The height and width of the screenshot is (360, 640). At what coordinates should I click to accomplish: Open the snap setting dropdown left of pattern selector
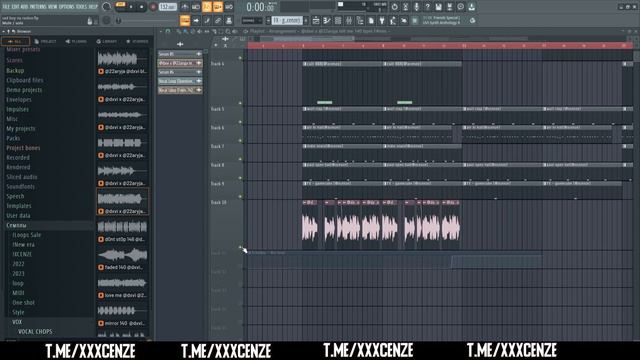252,20
